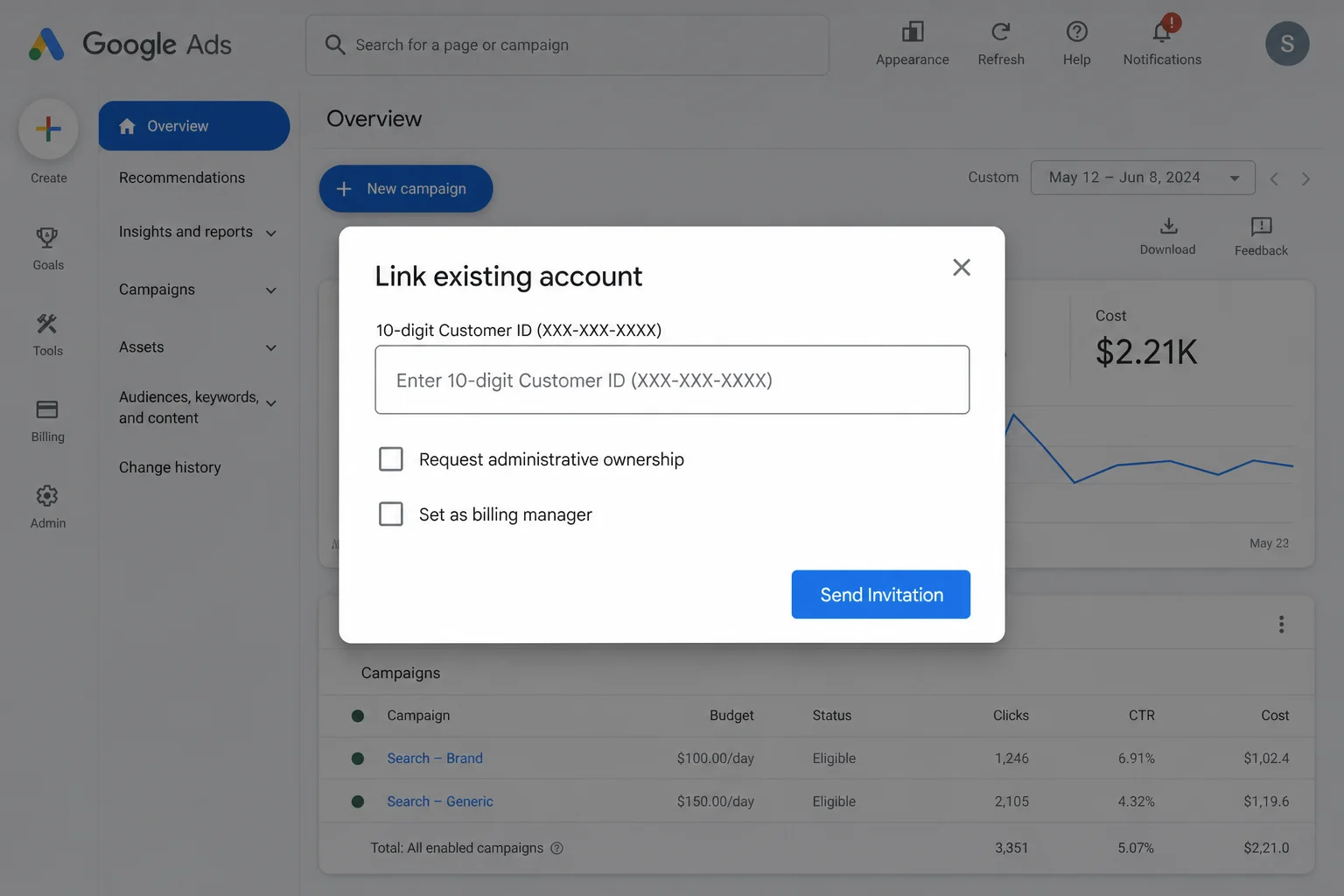This screenshot has height=896, width=1344.
Task: Go to next date range arrow
Action: tap(1305, 178)
